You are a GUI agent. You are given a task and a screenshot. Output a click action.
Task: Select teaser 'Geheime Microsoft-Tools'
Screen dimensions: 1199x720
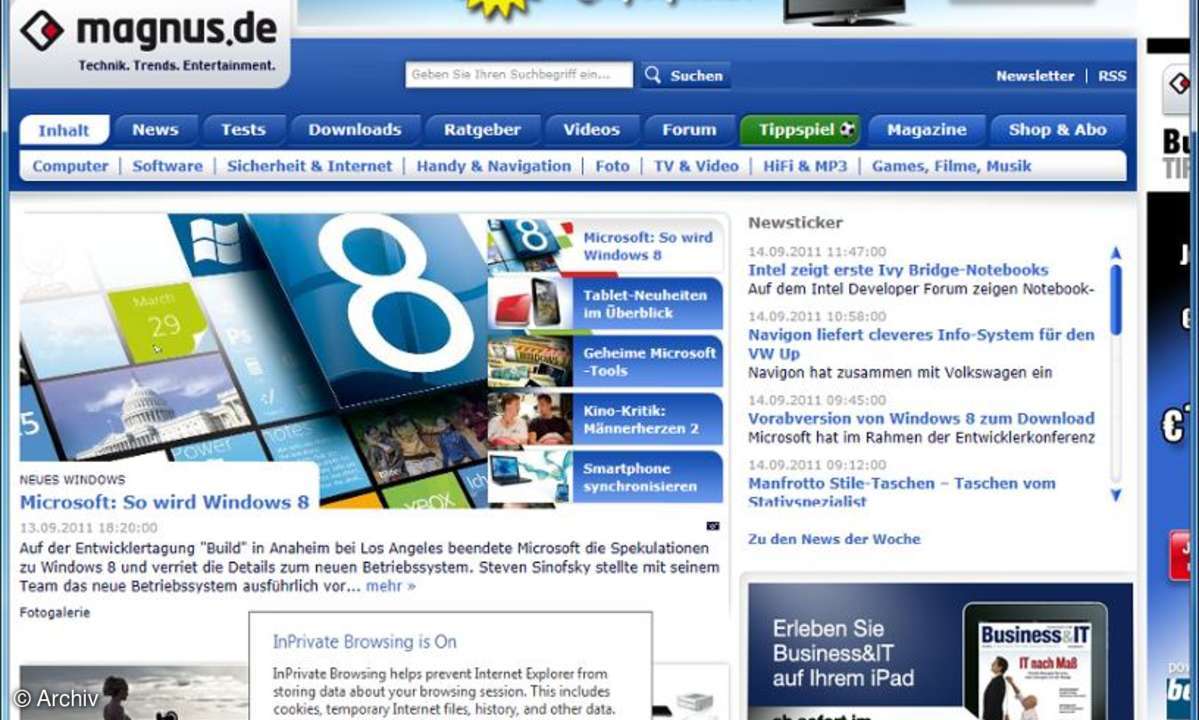(606, 362)
